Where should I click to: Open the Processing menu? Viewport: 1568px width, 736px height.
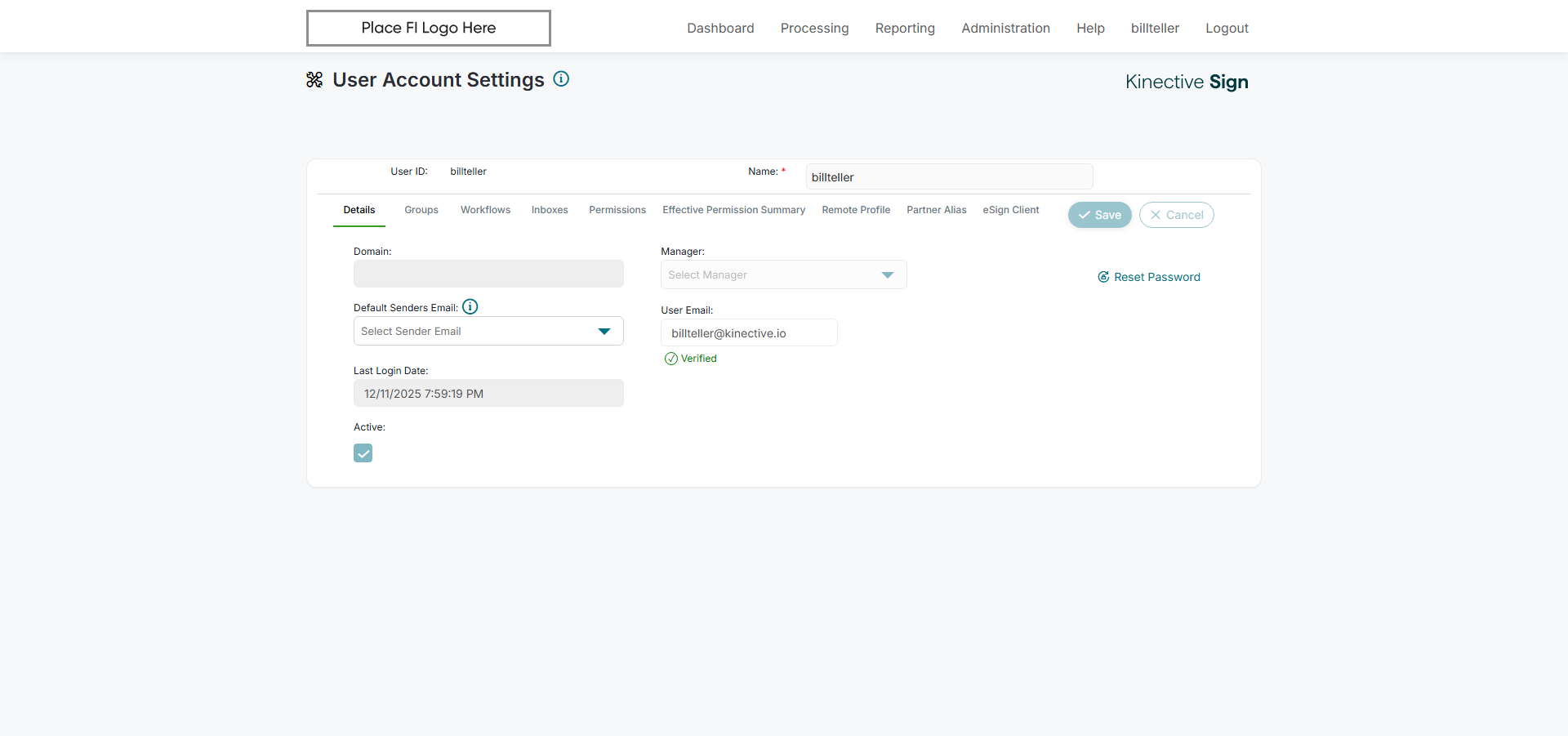click(815, 28)
